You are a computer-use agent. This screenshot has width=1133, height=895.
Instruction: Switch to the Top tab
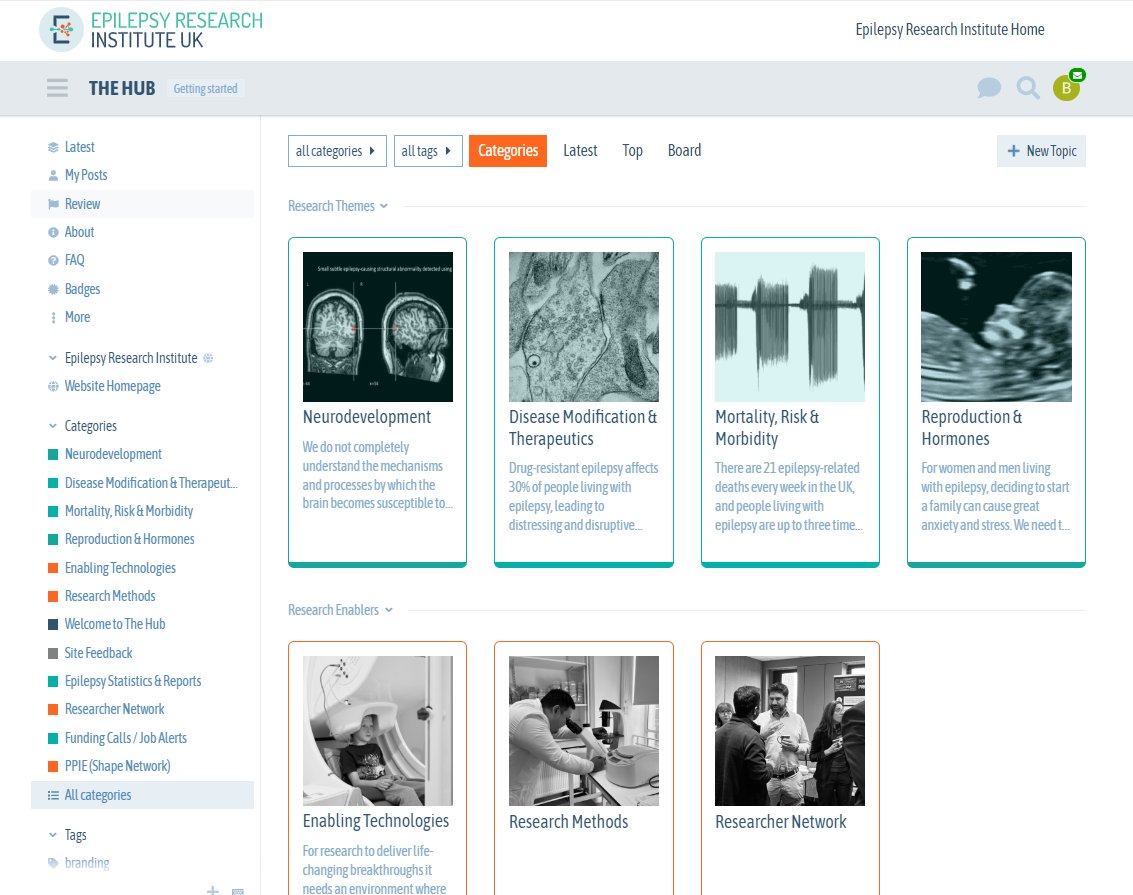click(x=632, y=151)
